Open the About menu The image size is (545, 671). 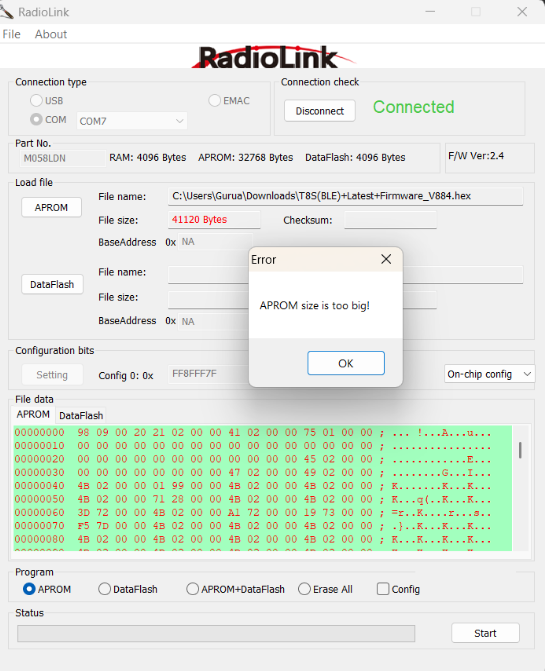[51, 34]
